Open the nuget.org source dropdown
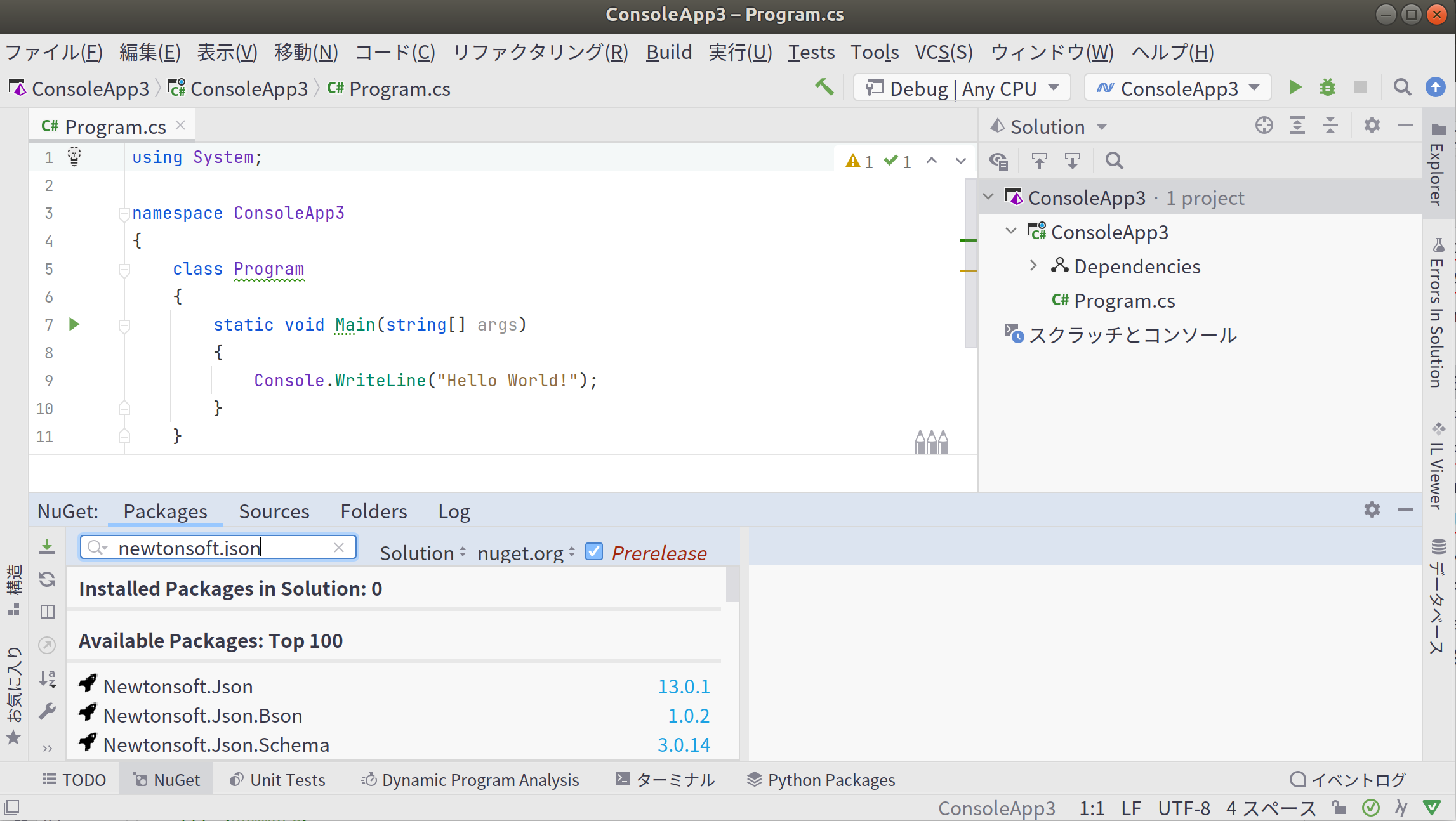1456x821 pixels. (x=526, y=553)
